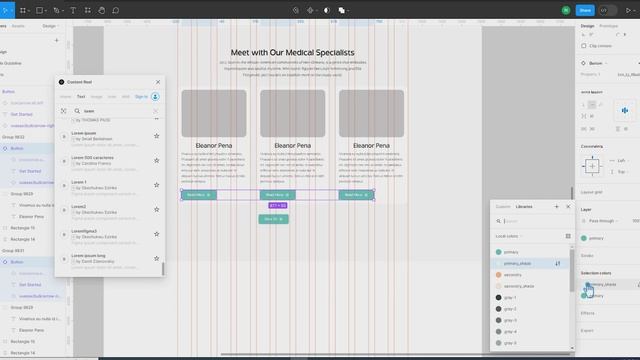
Task: Click the edit style icon on primary_shade
Action: 558,264
